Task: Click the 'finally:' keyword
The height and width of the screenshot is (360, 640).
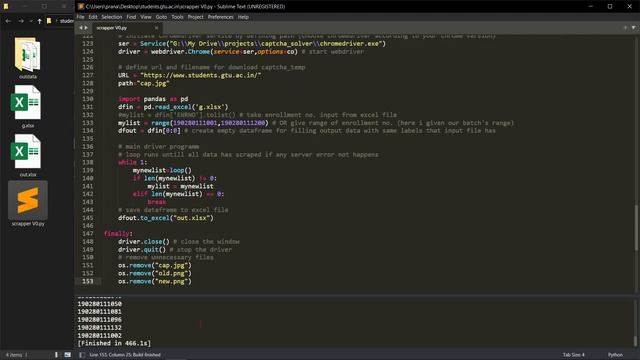Action: (x=118, y=234)
